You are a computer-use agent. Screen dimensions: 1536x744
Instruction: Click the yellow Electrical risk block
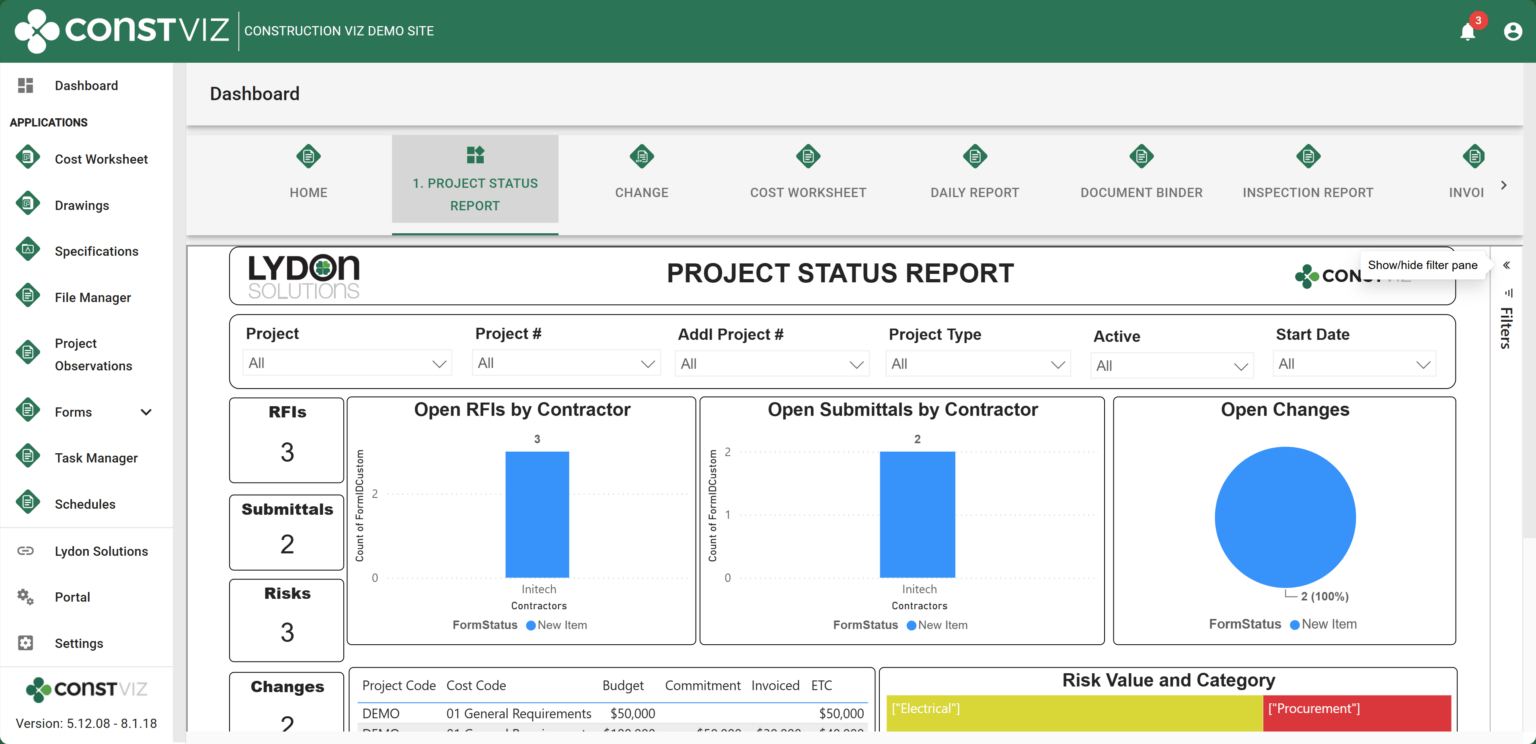1074,713
